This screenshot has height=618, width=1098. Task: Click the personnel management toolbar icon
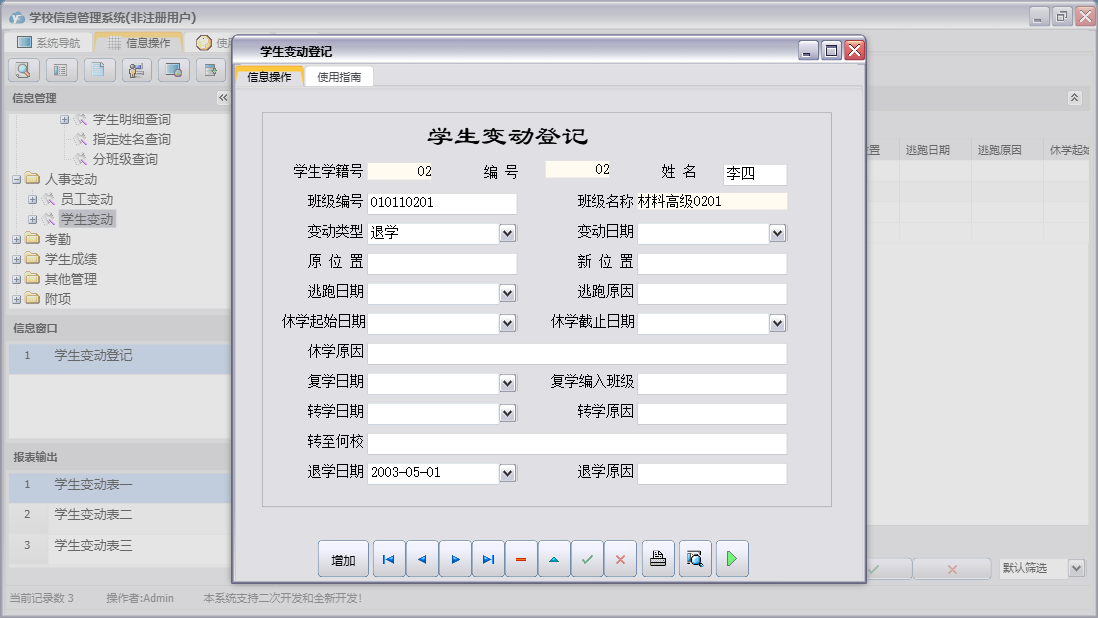[x=135, y=70]
